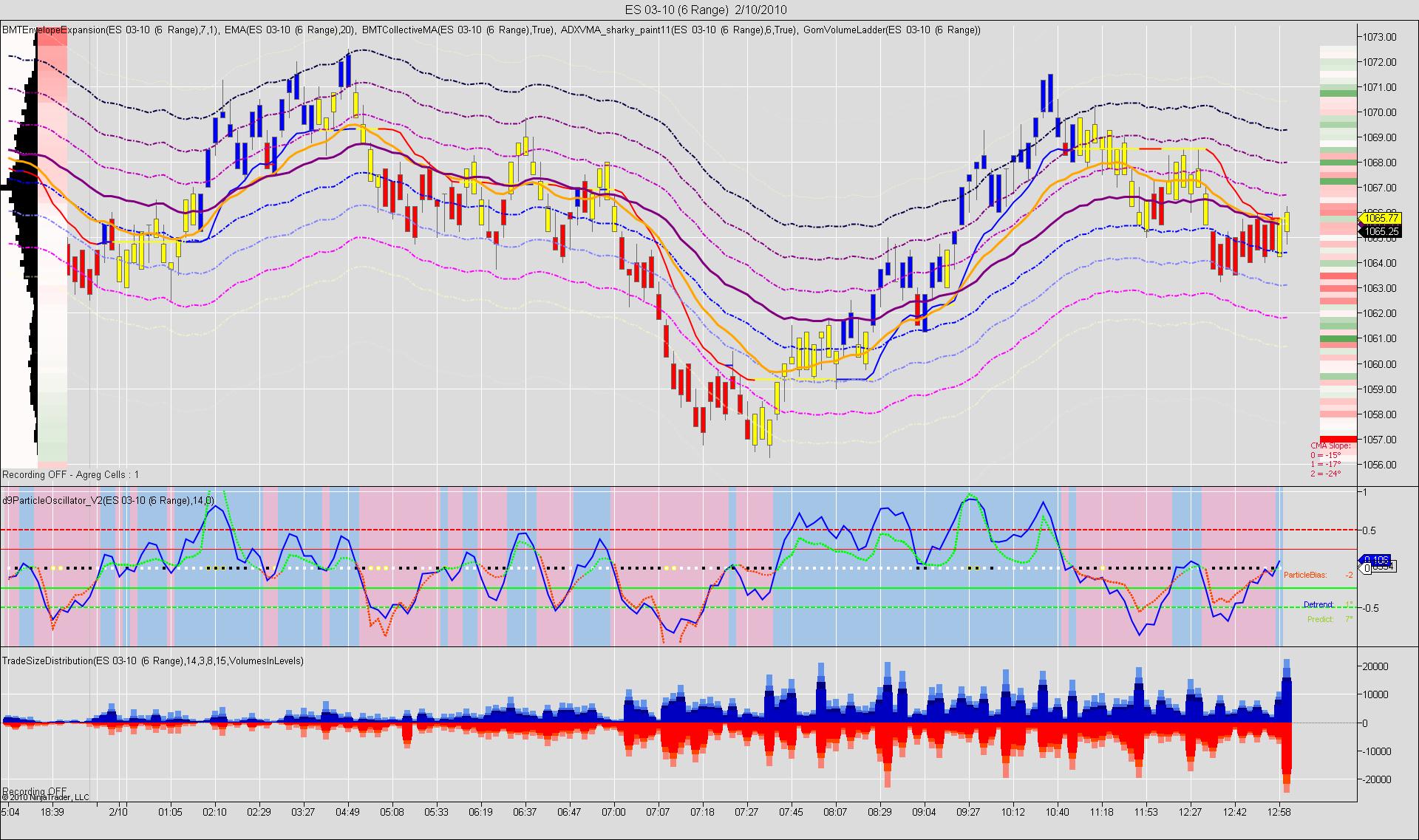Viewport: 1419px width, 840px height.
Task: Click the 1060.00 price level
Action: click(1379, 364)
